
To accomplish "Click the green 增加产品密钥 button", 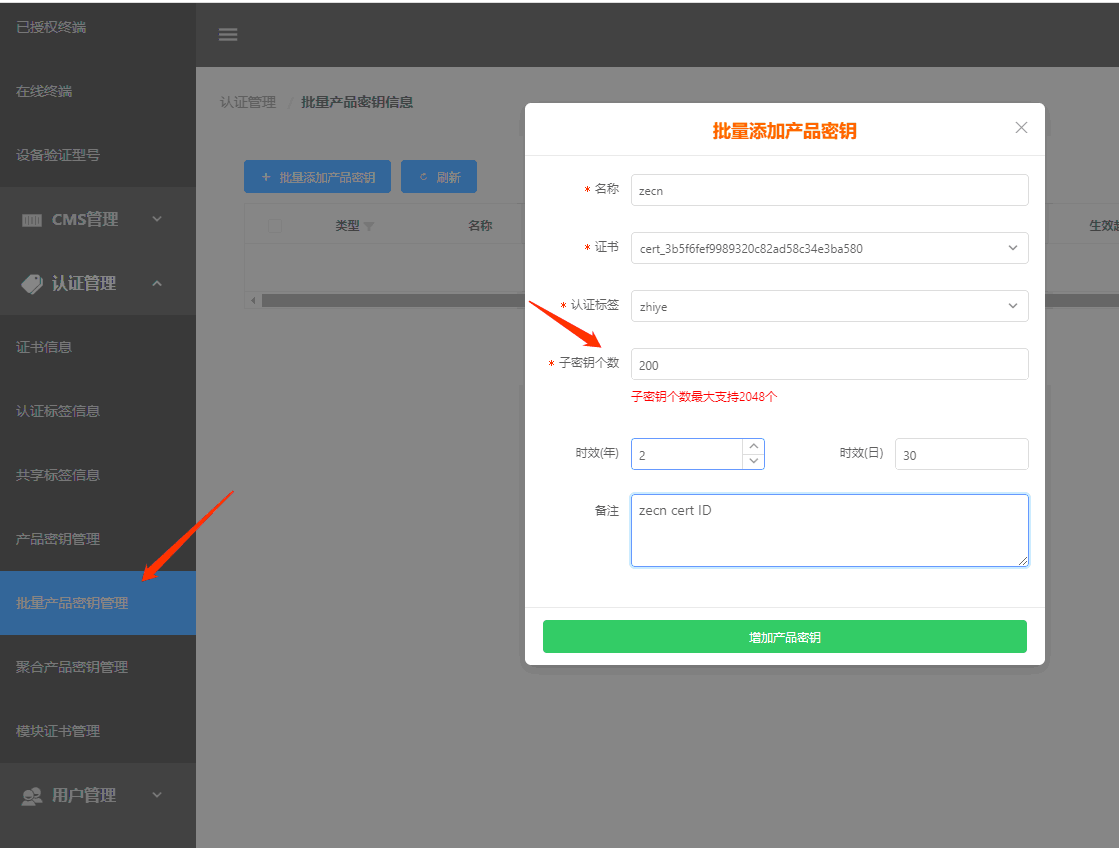I will [784, 637].
